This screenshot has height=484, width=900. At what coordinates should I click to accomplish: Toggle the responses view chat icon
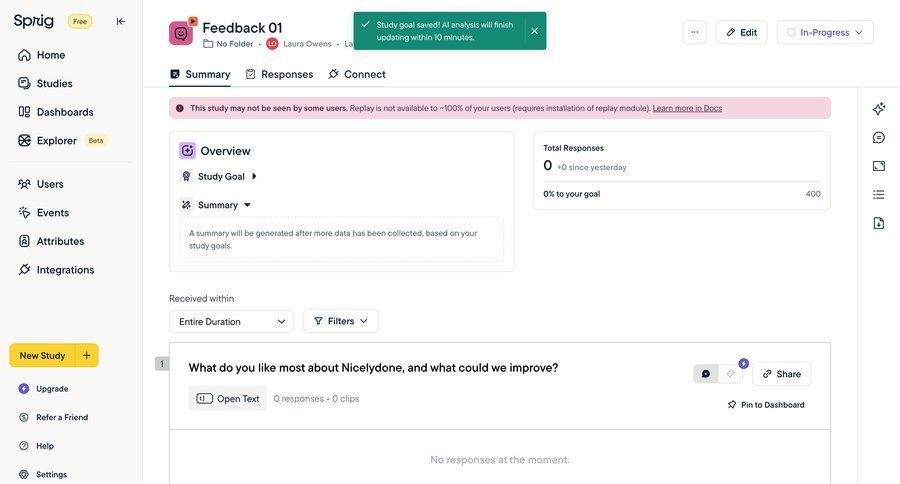click(706, 374)
